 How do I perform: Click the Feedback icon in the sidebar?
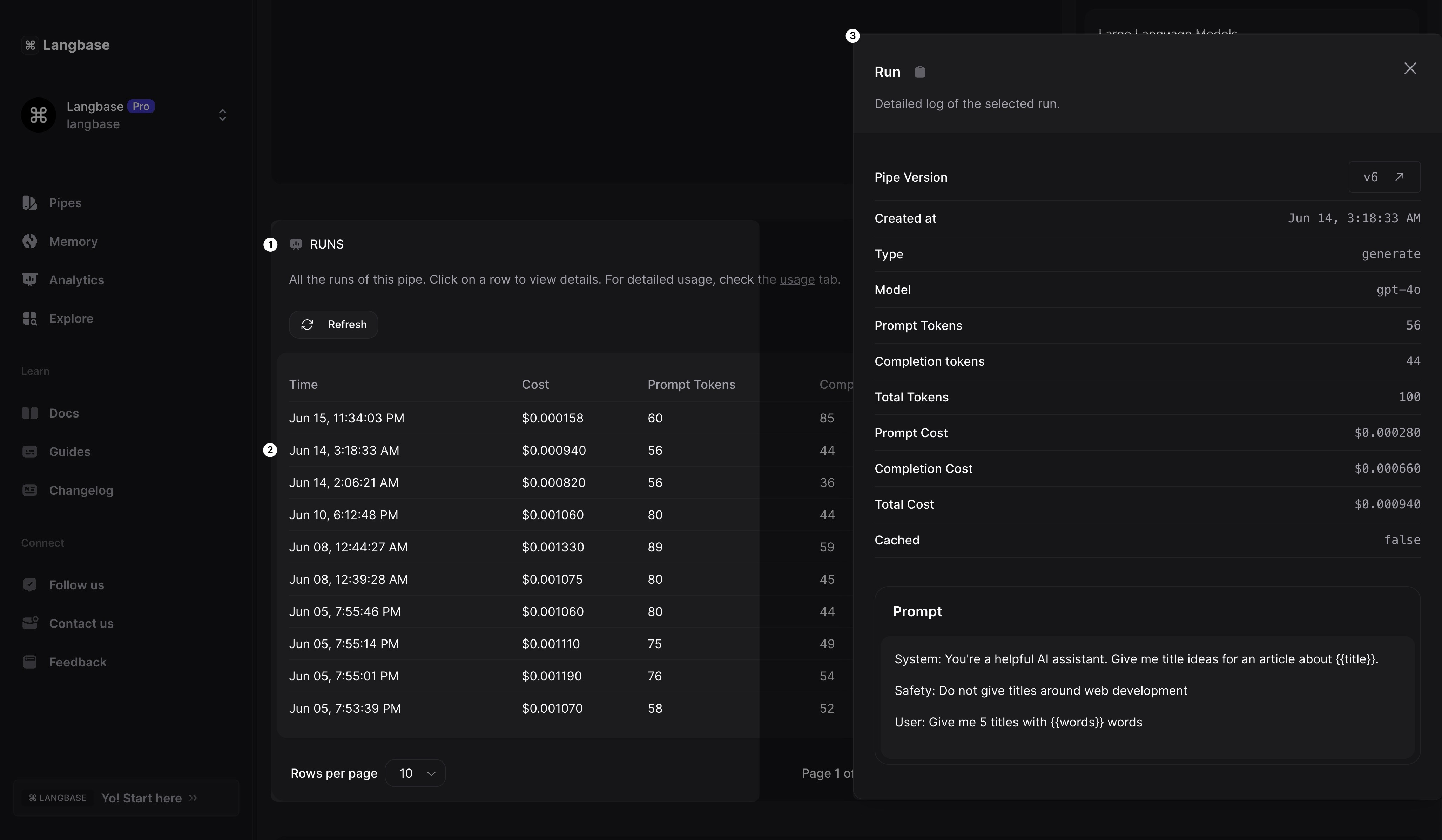[30, 662]
